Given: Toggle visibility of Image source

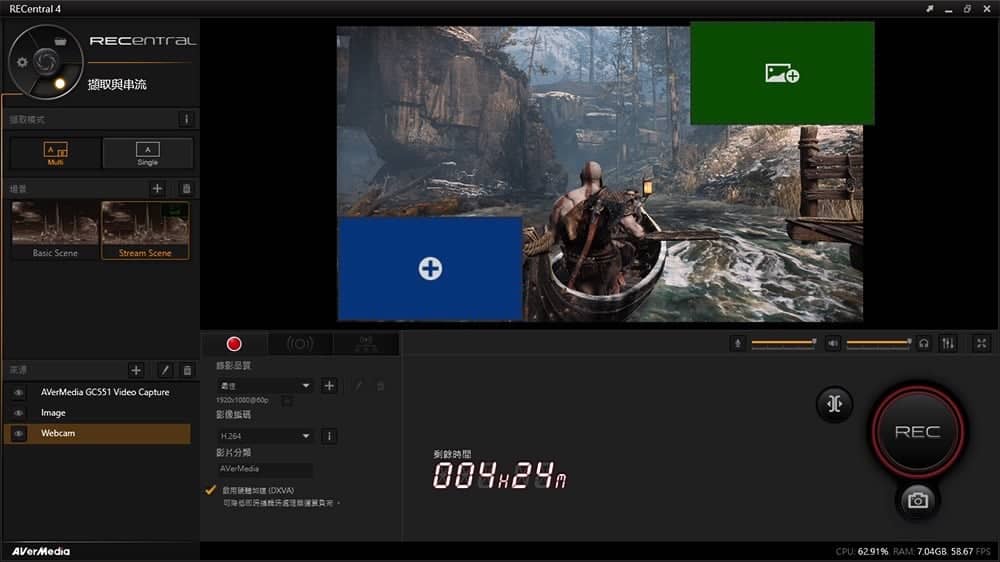Looking at the screenshot, I should (18, 413).
